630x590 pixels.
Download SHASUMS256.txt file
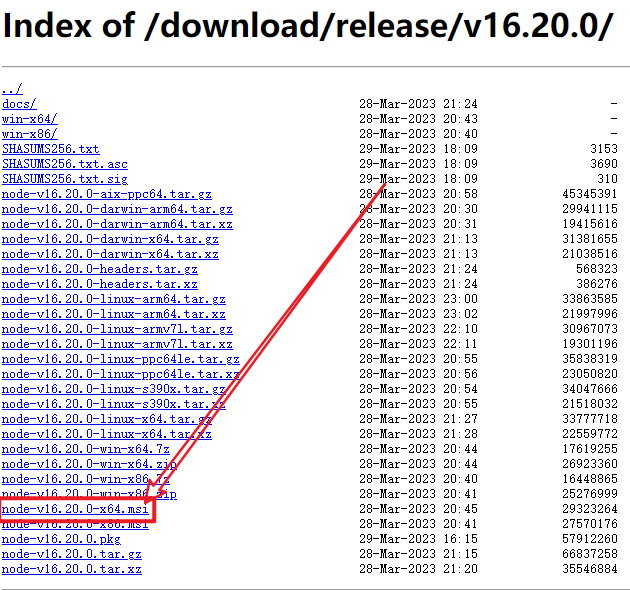[x=50, y=149]
